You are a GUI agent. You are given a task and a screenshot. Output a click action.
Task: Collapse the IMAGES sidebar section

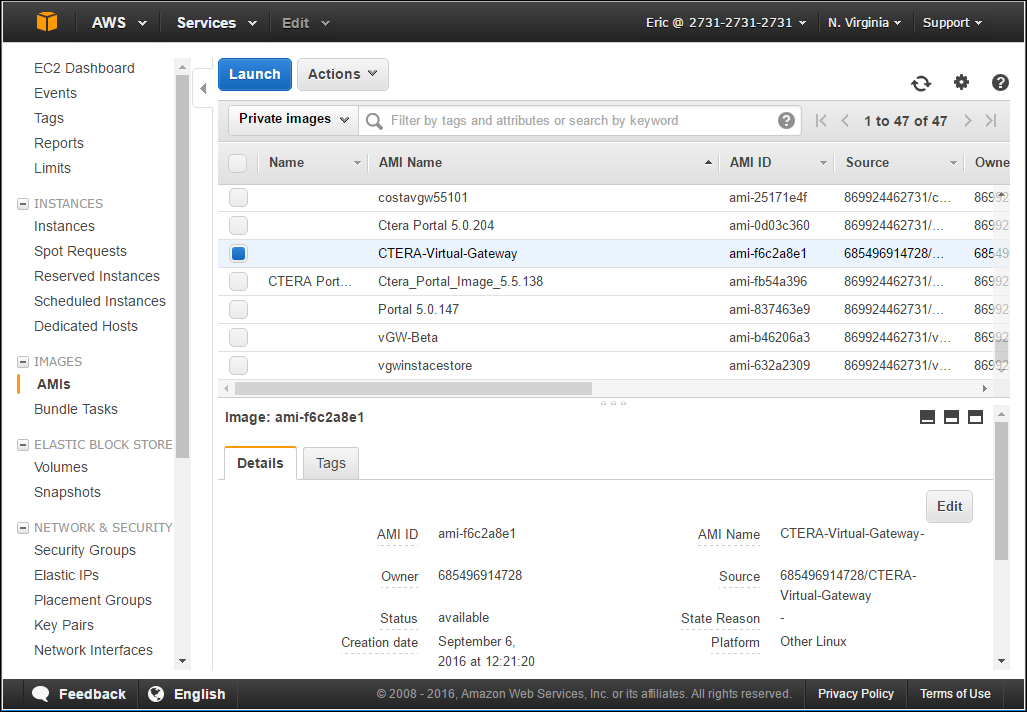pos(23,362)
